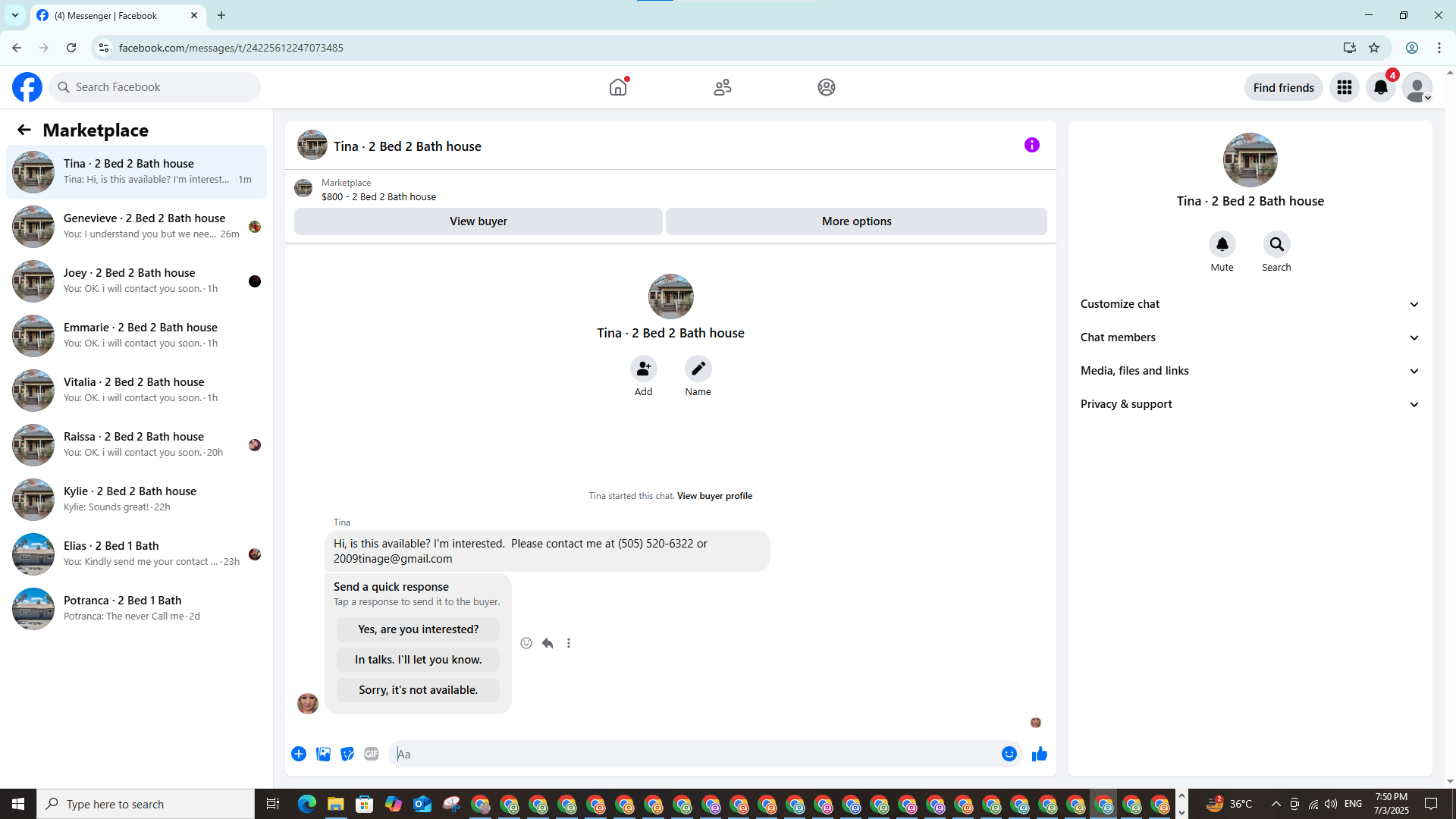1456x819 pixels.
Task: Open more actions with blue plus icon
Action: pos(299,754)
